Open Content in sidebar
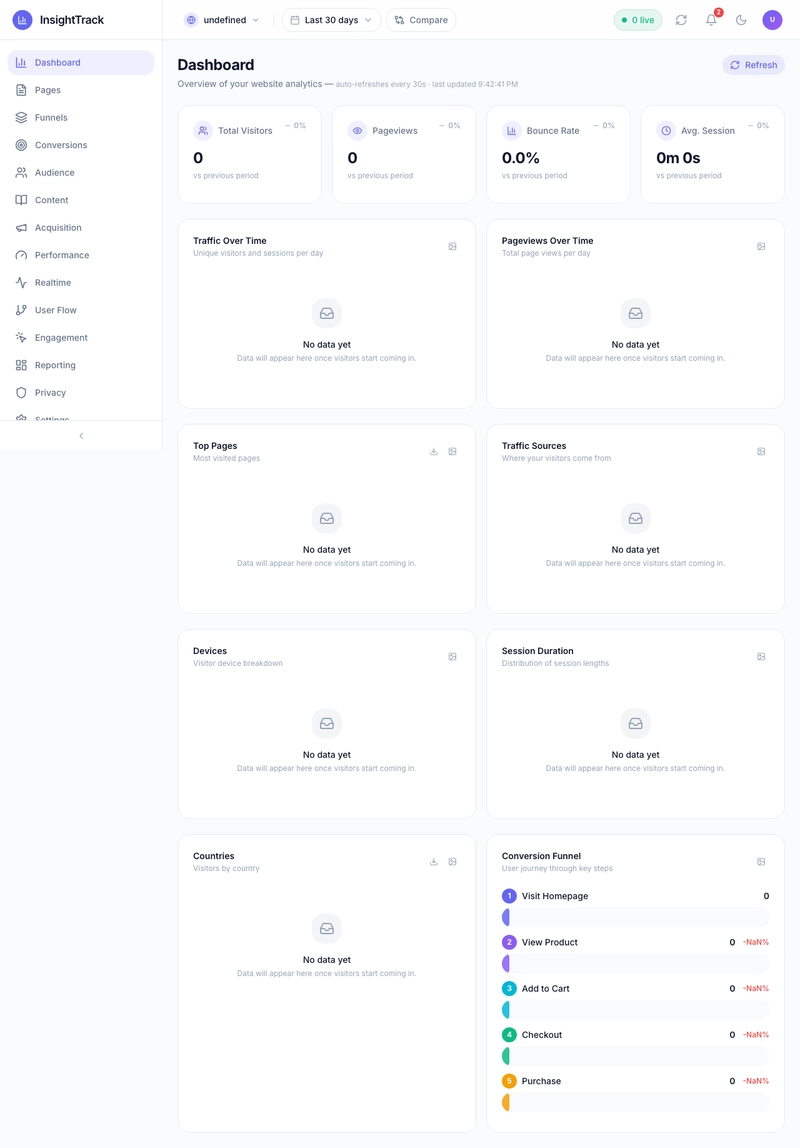 point(81,200)
